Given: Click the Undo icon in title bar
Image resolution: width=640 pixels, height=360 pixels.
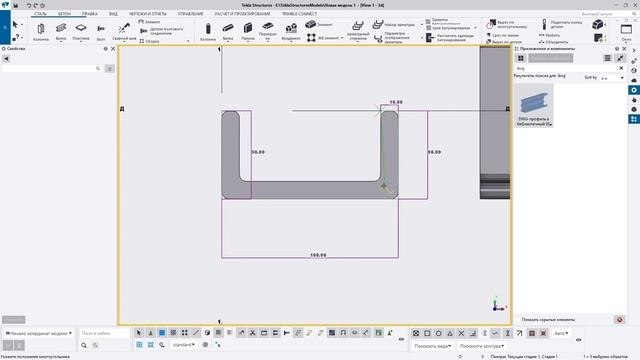Looking at the screenshot, I should [x=29, y=6].
